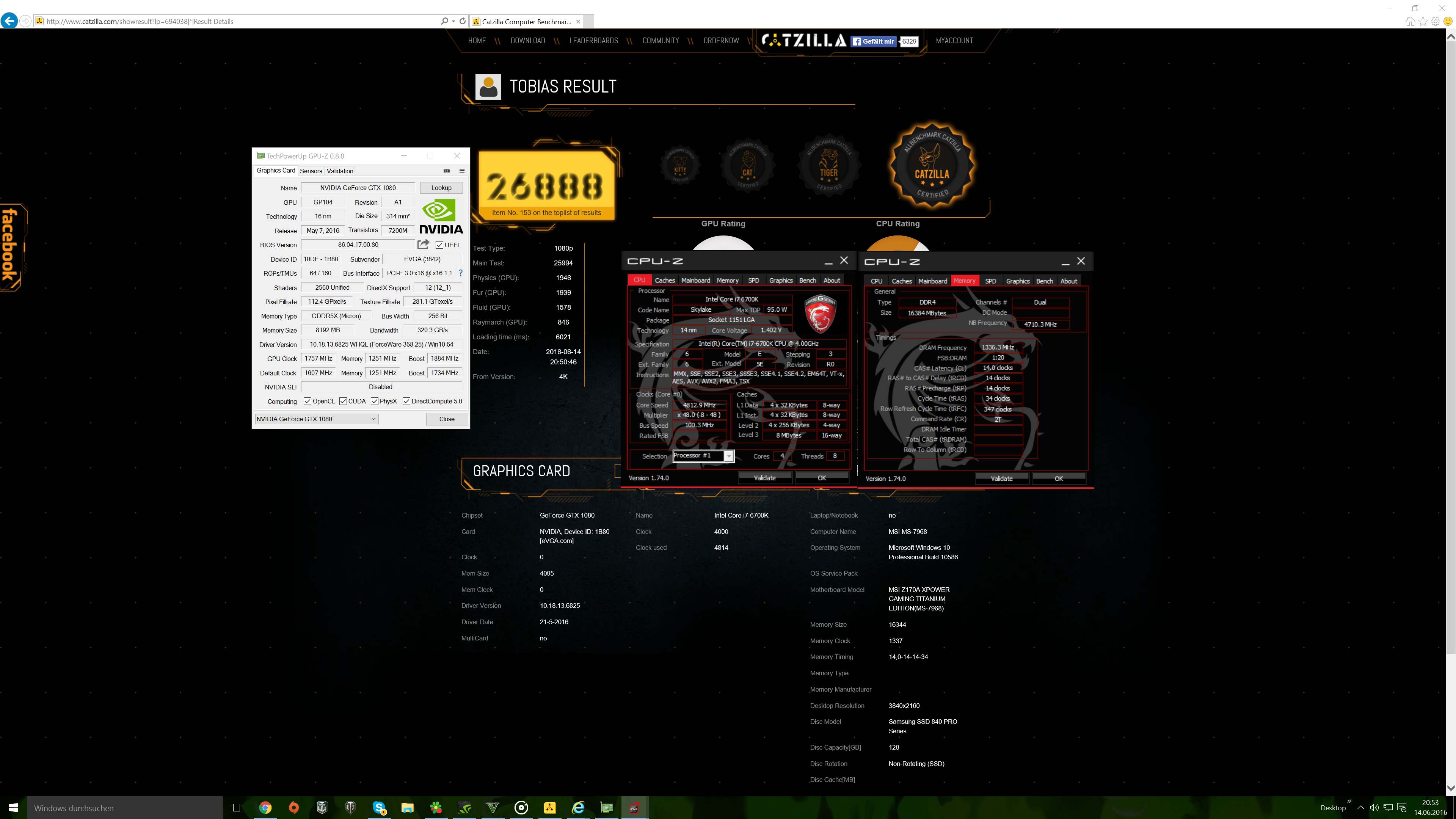
Task: Open the Action Center notification icon
Action: 1402,808
